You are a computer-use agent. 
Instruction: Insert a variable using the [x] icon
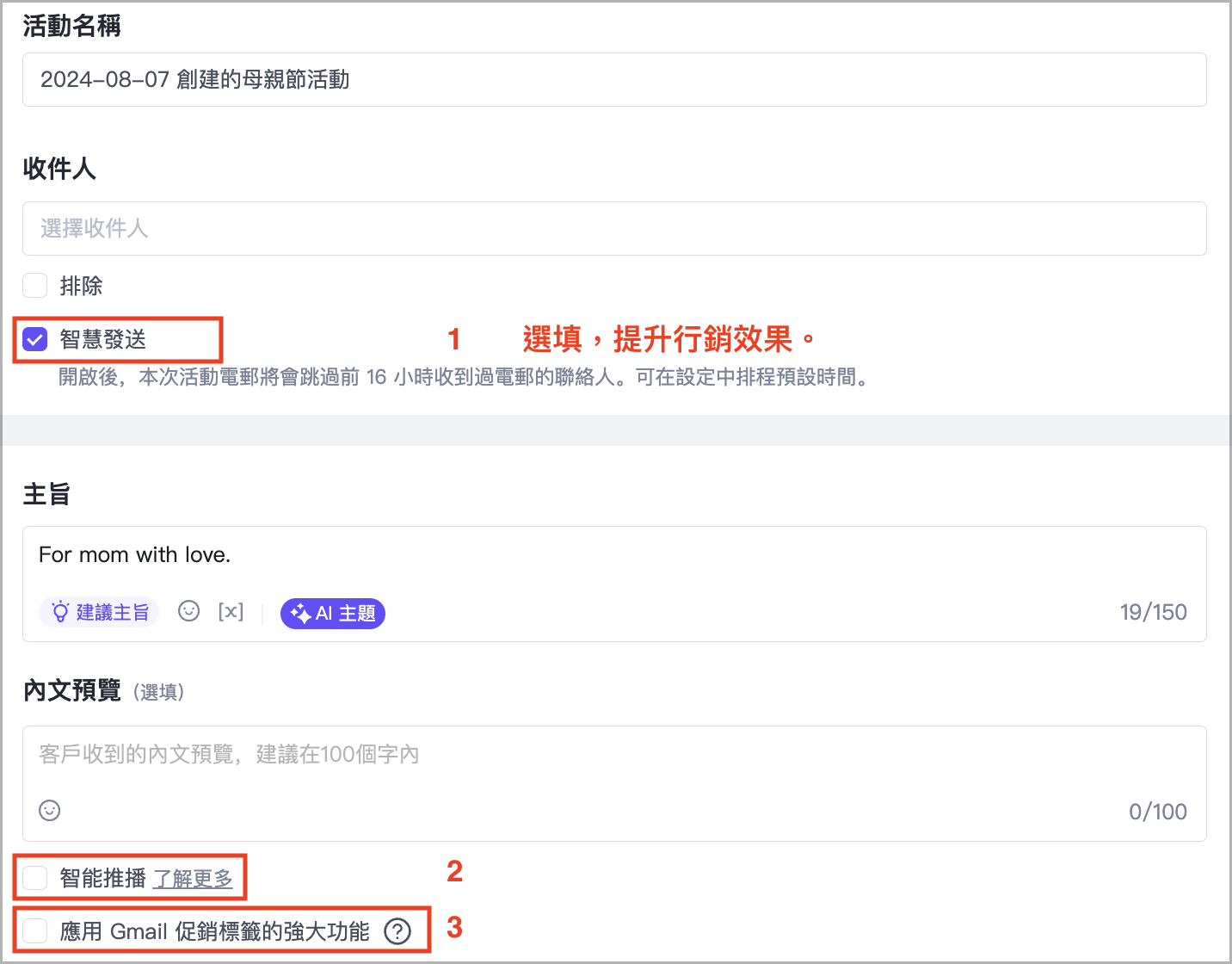tap(231, 612)
